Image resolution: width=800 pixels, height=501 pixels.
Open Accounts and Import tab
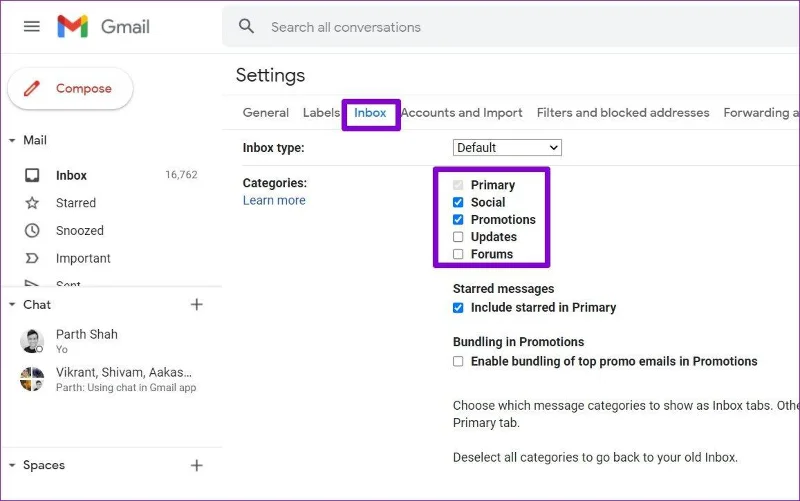point(462,113)
